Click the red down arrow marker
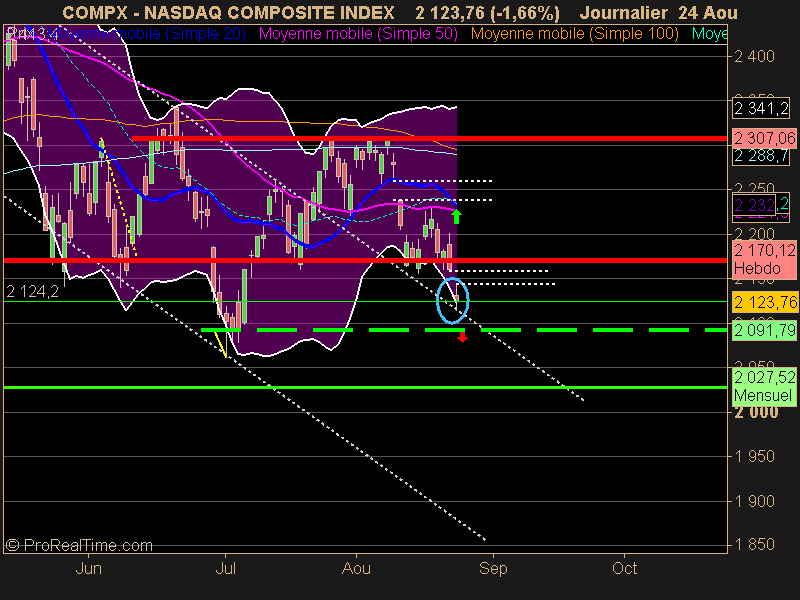Screen dimensions: 800x600 (x=462, y=337)
